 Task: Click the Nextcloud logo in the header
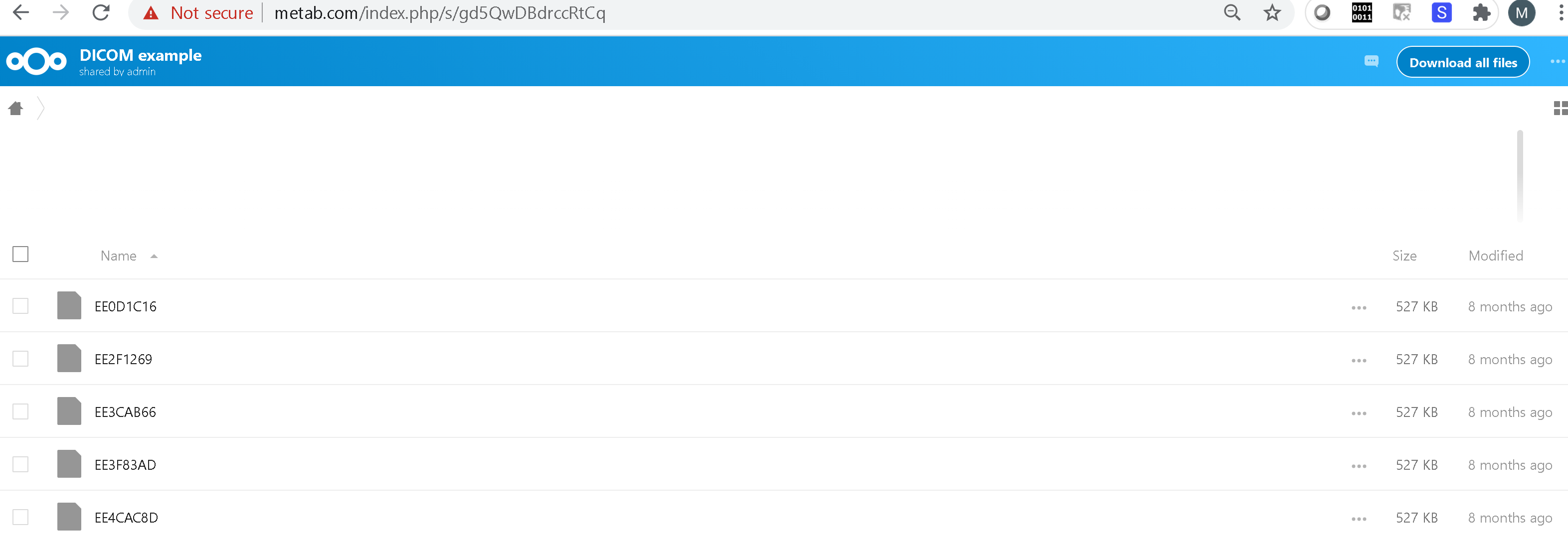(36, 61)
